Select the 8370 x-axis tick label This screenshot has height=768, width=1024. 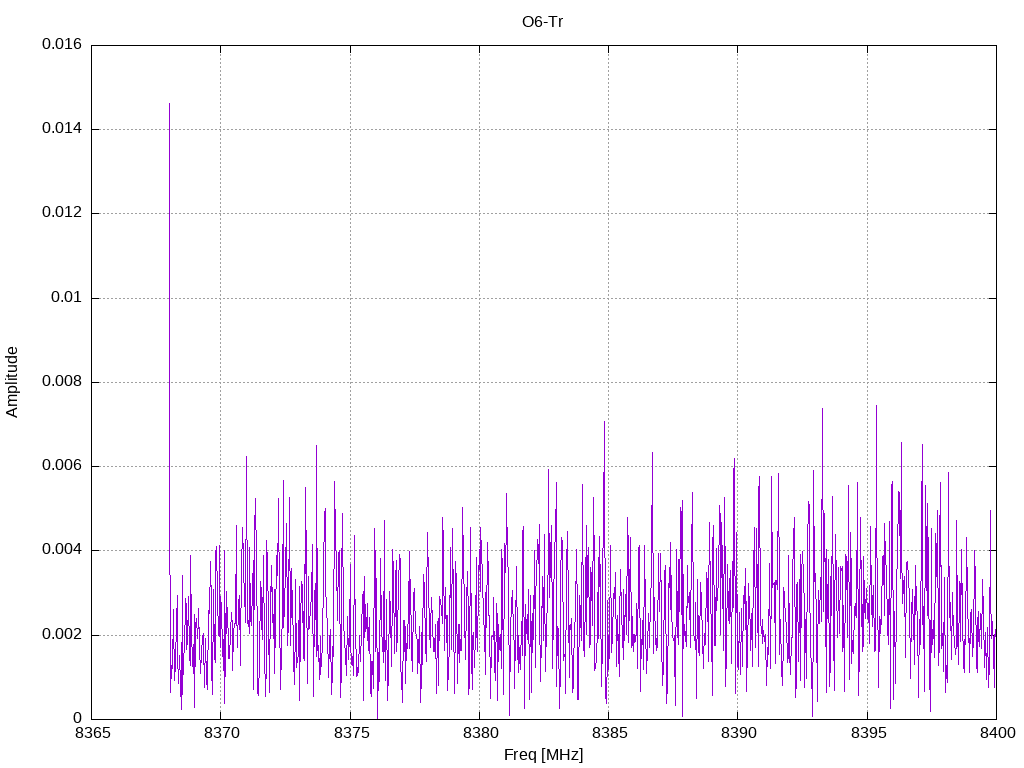point(220,733)
